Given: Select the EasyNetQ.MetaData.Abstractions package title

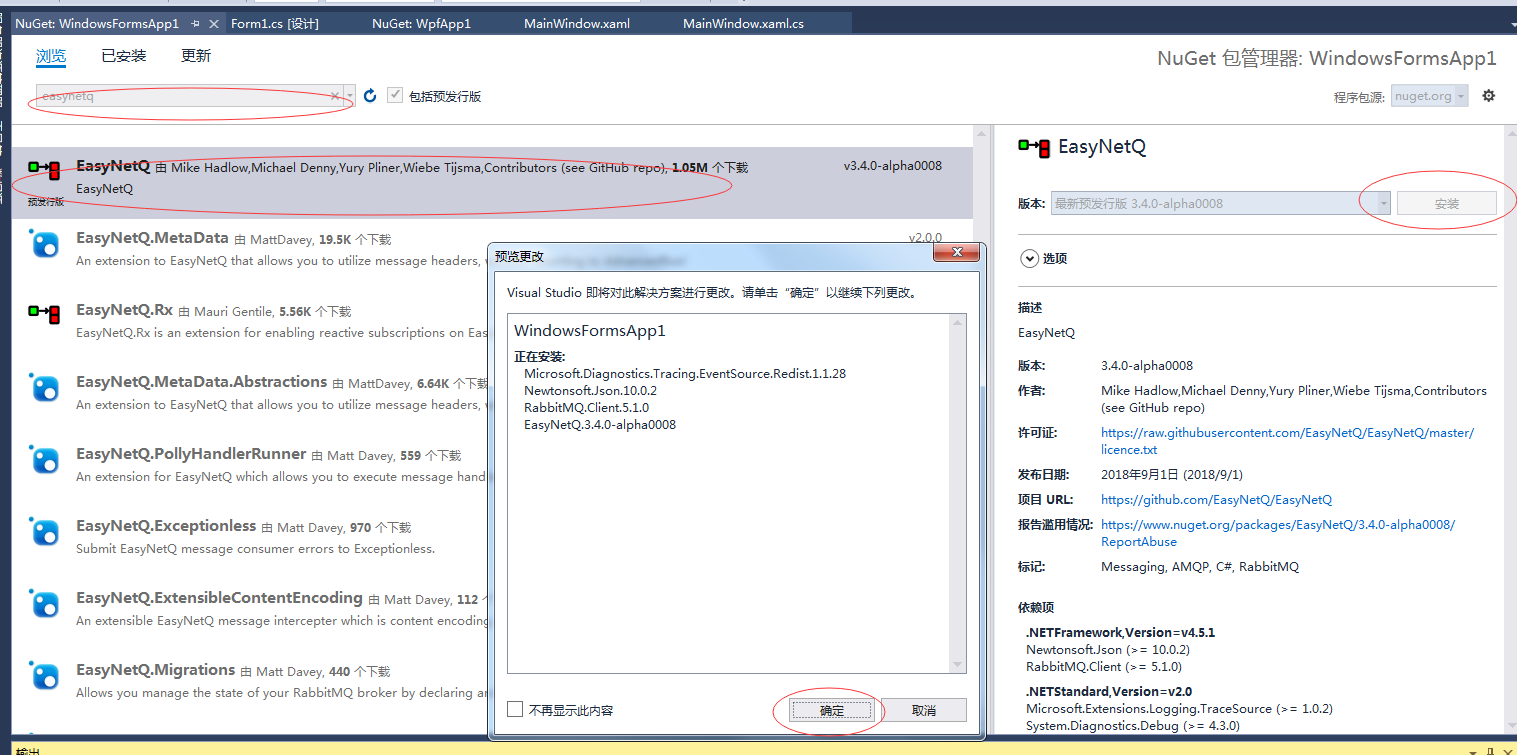Looking at the screenshot, I should click(x=202, y=382).
